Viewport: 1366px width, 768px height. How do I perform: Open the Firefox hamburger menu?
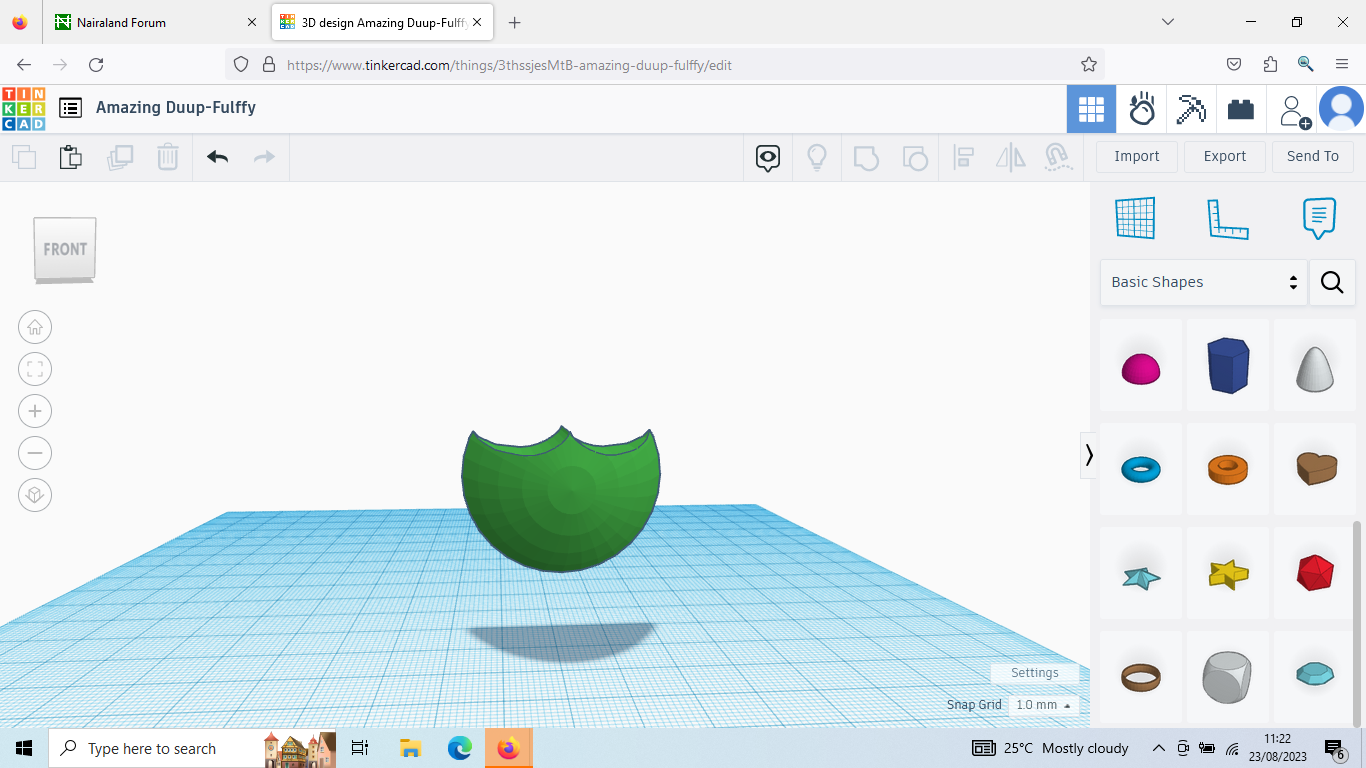[x=1342, y=64]
